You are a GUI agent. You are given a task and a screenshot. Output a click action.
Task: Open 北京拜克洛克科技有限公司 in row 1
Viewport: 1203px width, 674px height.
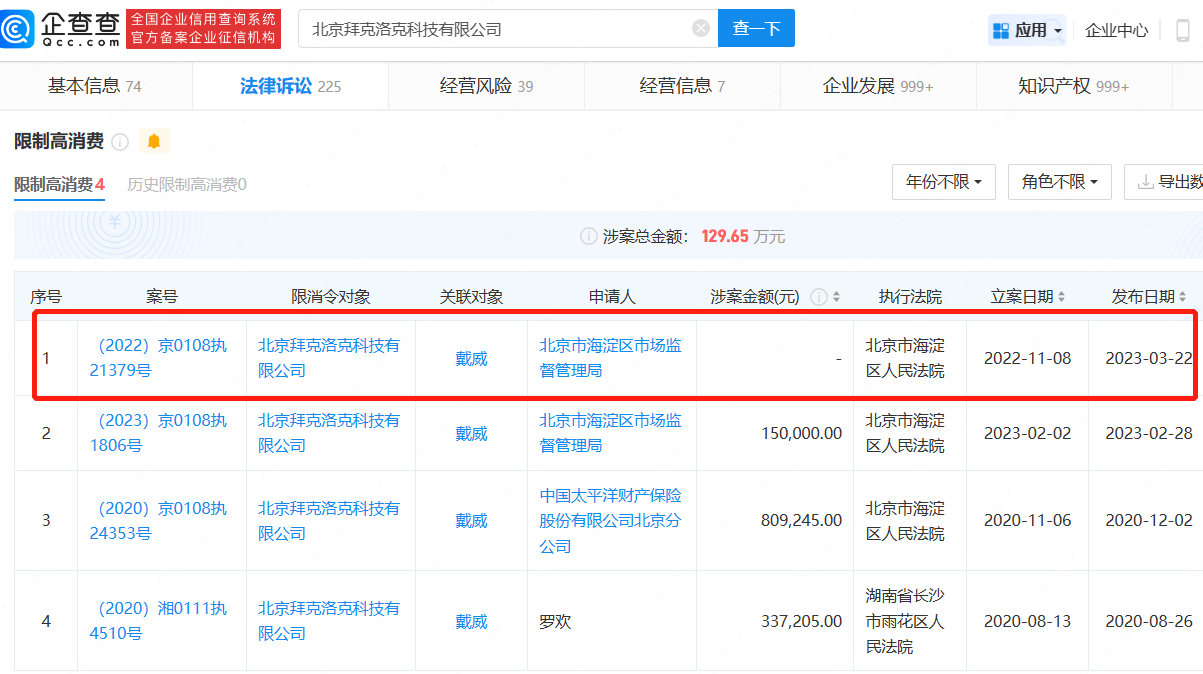pyautogui.click(x=329, y=358)
